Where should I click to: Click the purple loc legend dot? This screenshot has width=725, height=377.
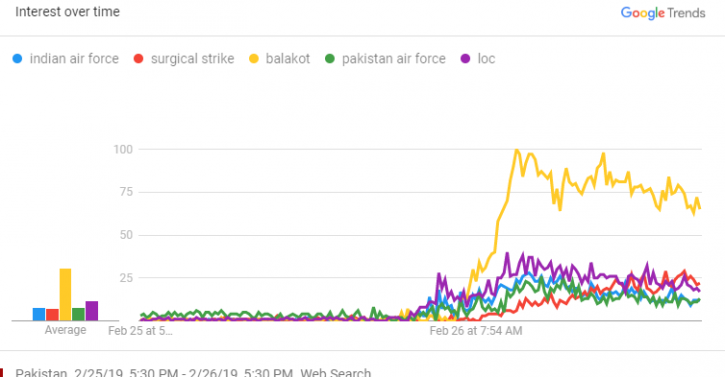[x=466, y=59]
